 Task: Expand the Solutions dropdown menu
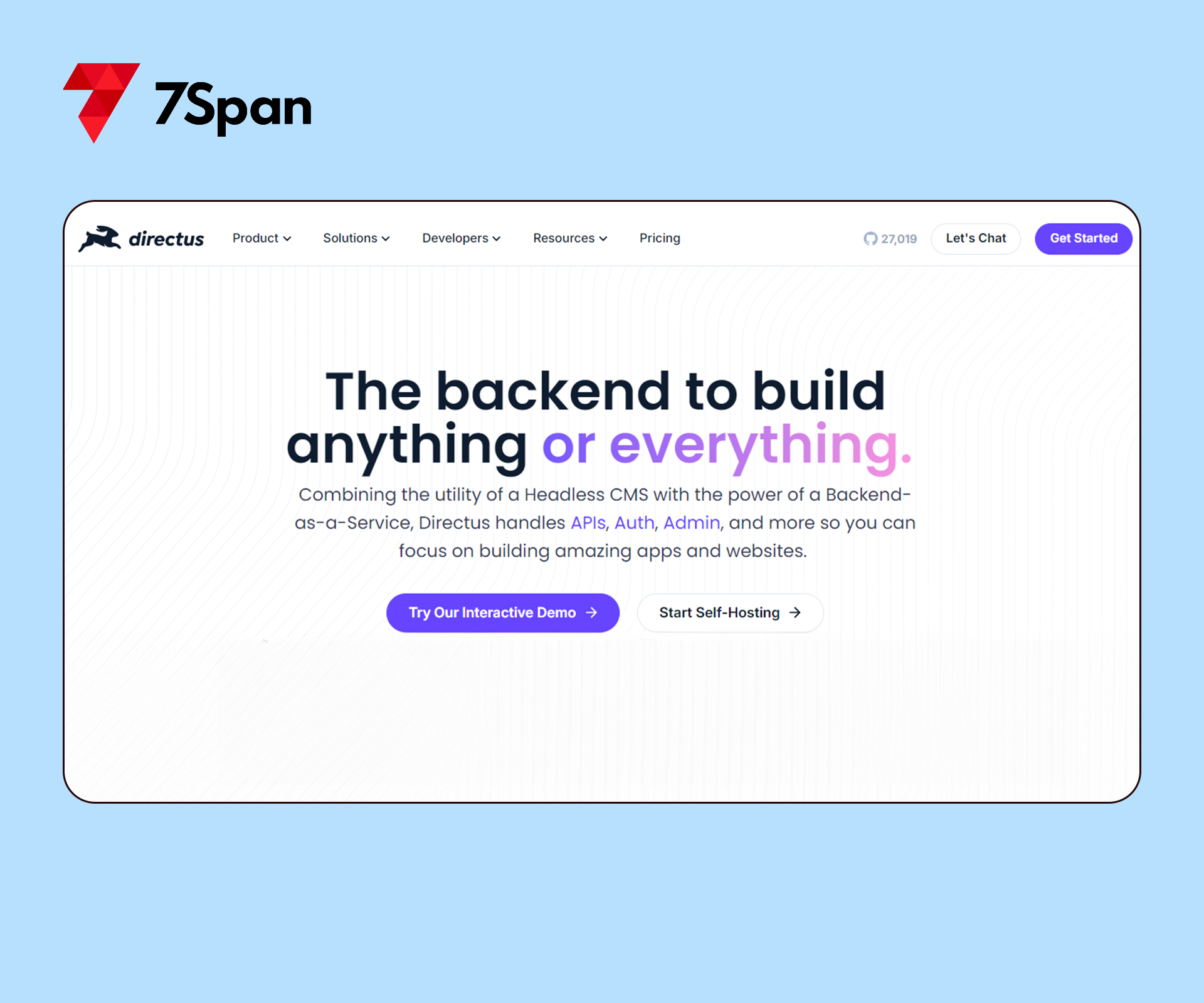point(355,238)
